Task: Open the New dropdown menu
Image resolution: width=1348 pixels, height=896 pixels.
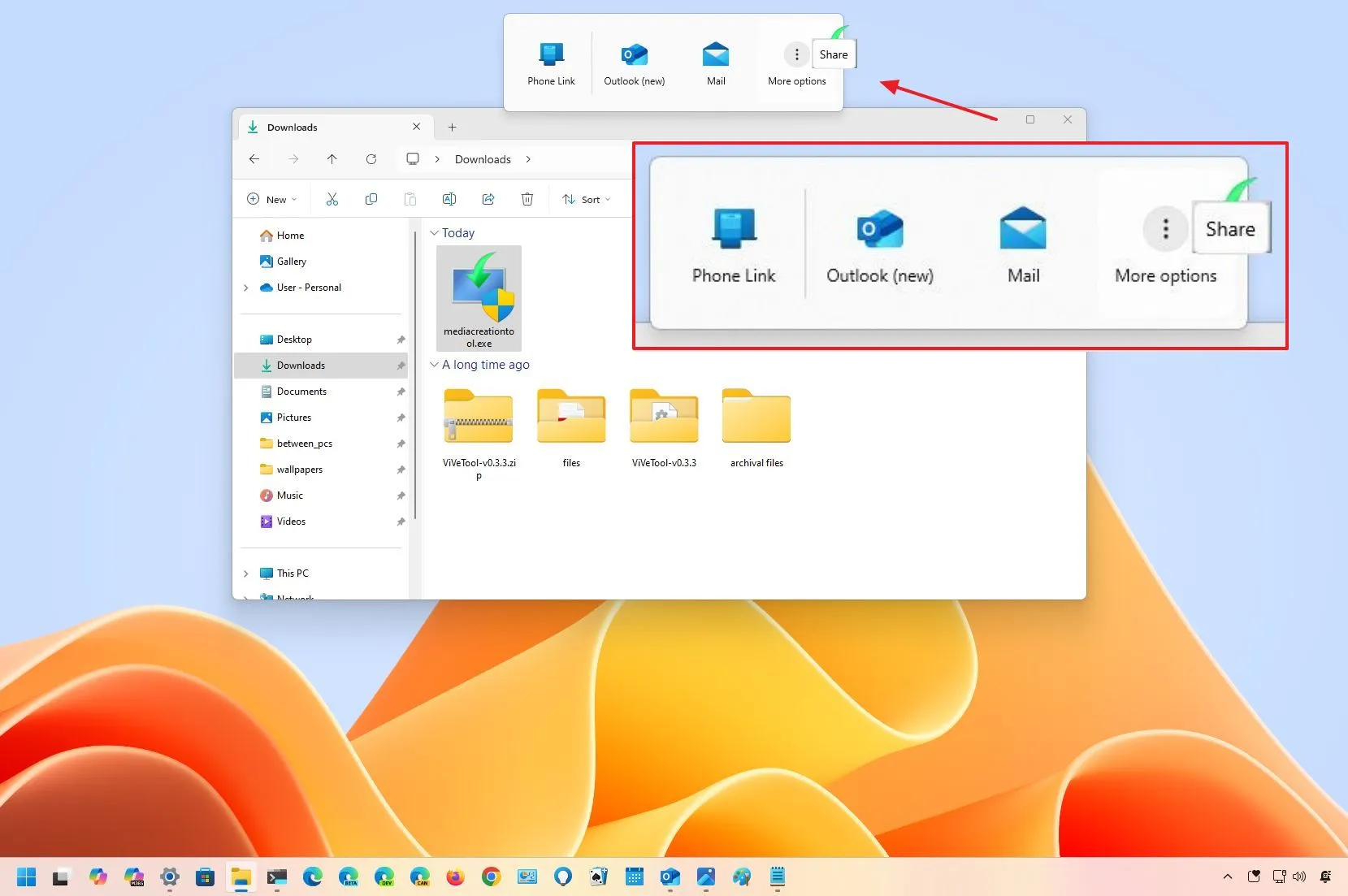Action: click(271, 199)
